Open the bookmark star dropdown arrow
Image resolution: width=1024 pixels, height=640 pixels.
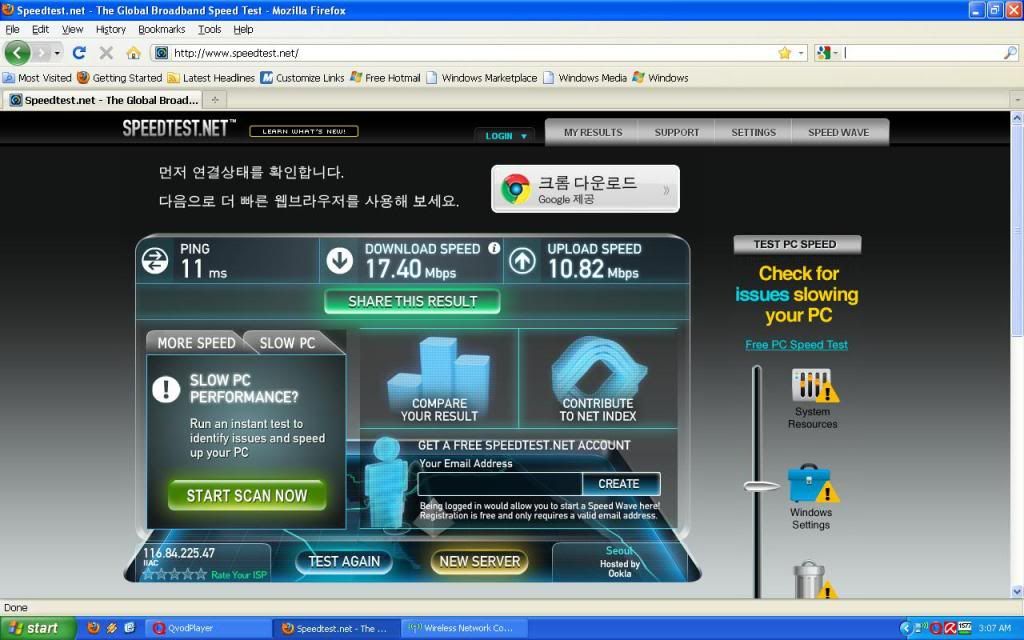801,53
